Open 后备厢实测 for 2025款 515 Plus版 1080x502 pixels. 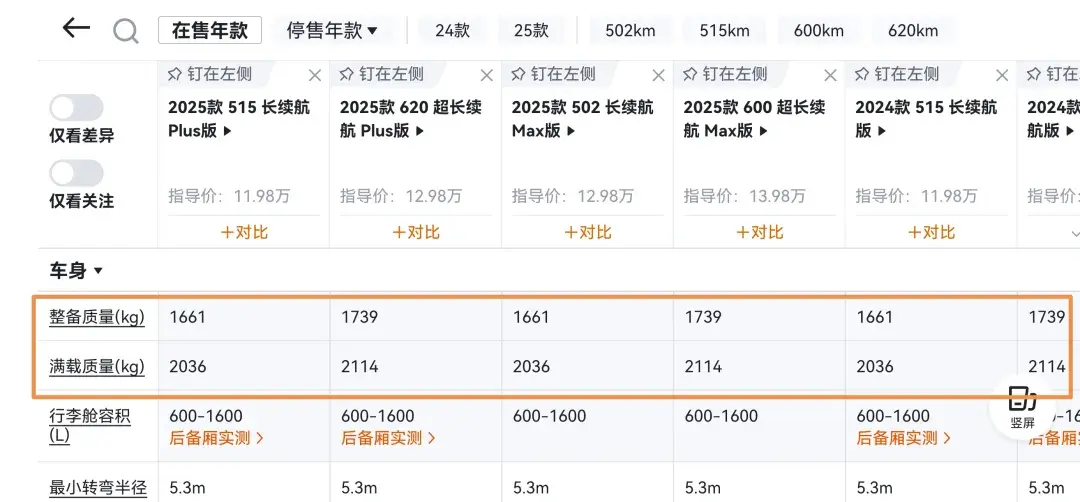click(x=216, y=438)
